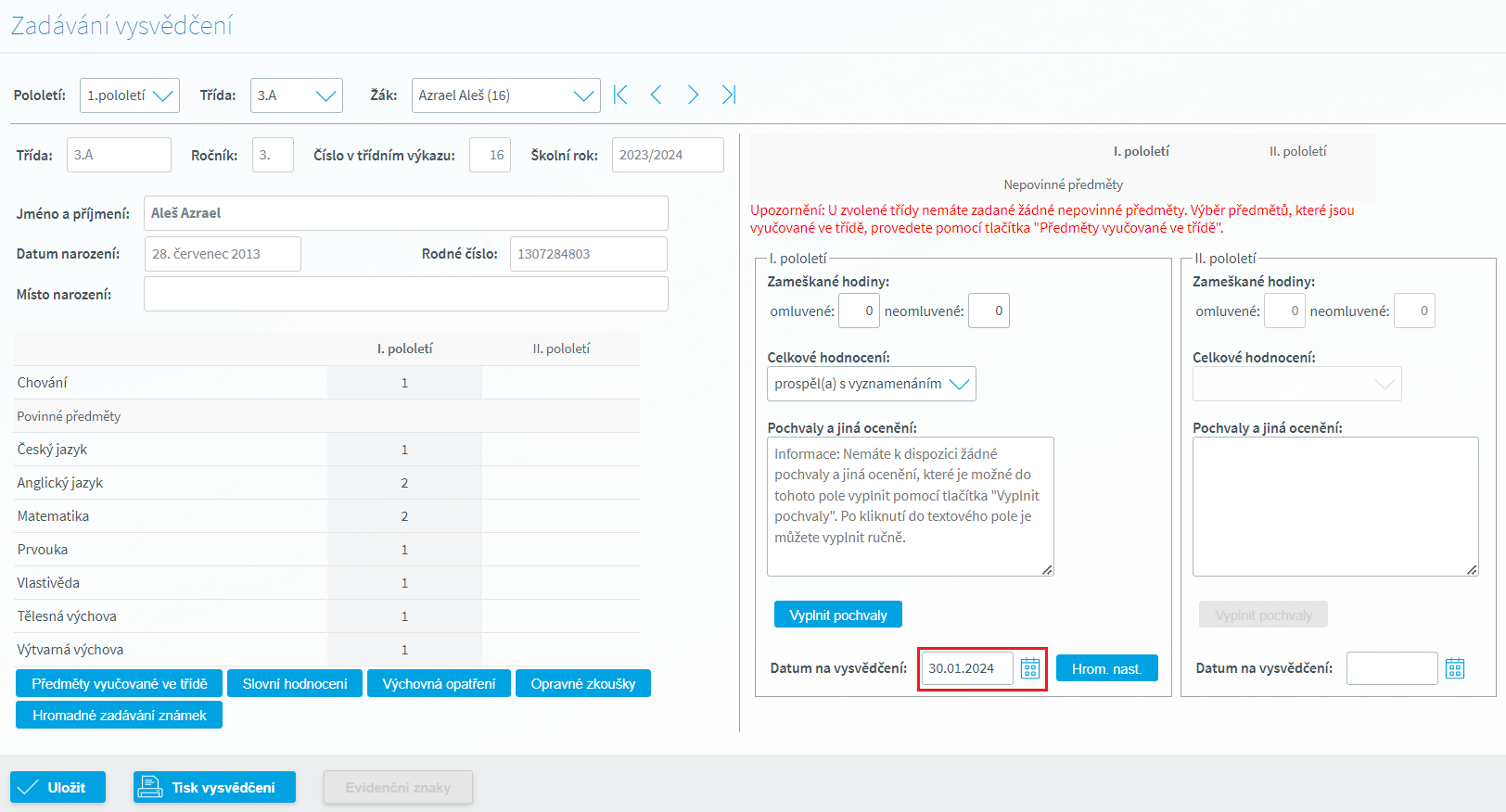This screenshot has height=812, width=1506.
Task: Open I. pololetí Celkové hodnocení dropdown
Action: click(872, 384)
